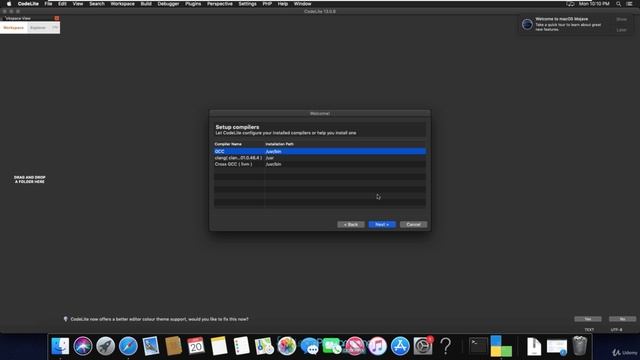Select the Cross GCC compiler row
The image size is (640, 360).
coord(320,164)
